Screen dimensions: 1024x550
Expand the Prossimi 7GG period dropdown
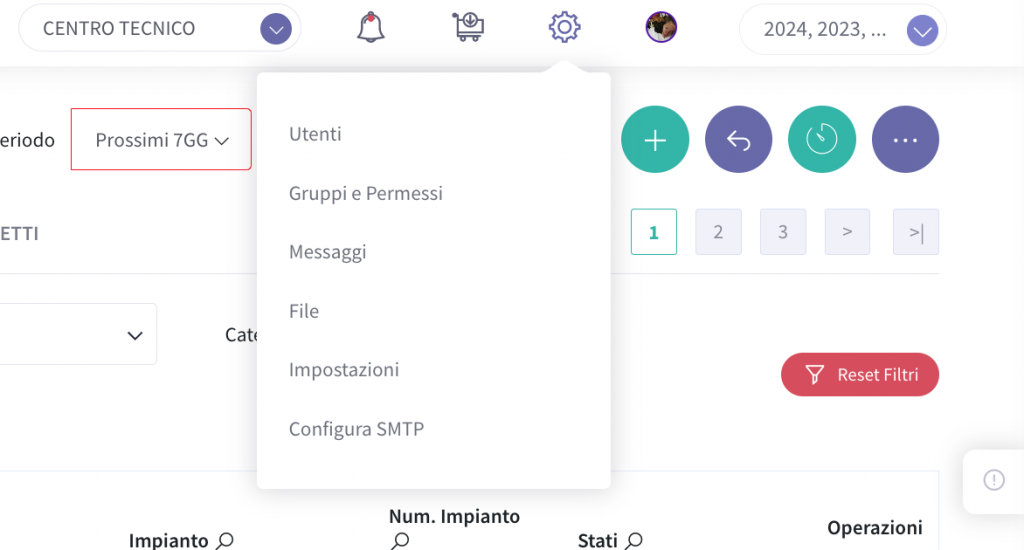pyautogui.click(x=161, y=139)
